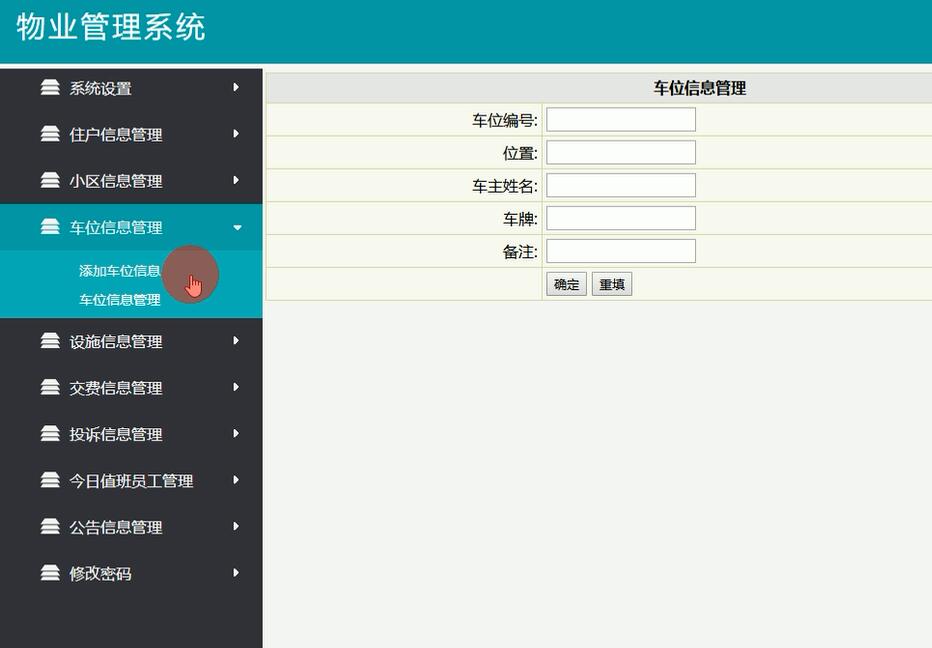The height and width of the screenshot is (648, 932).
Task: Click the 车位编号 field label
Action: pyautogui.click(x=505, y=121)
